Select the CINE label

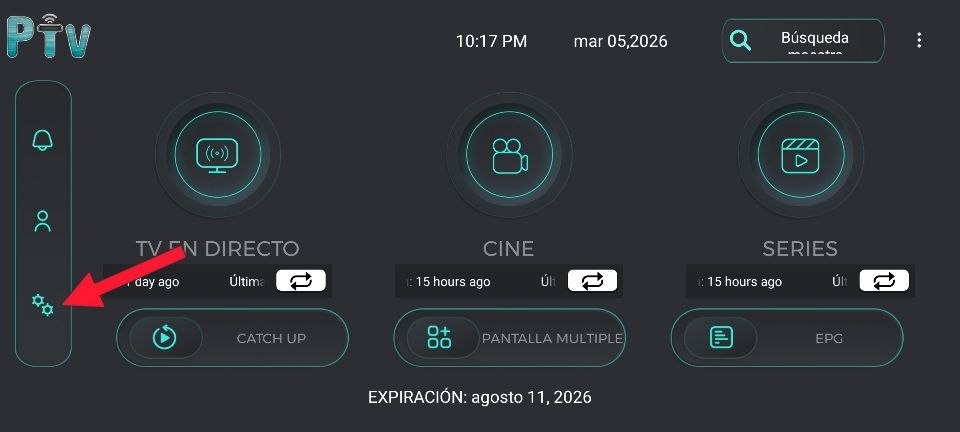click(x=509, y=248)
